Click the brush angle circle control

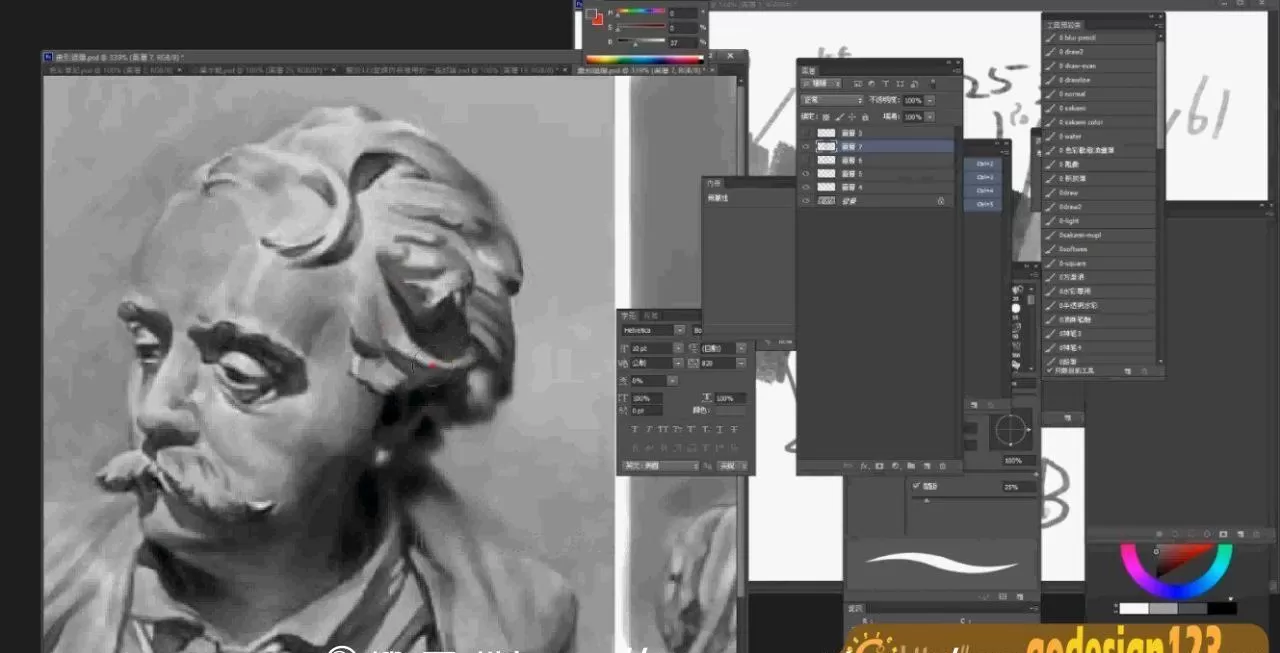point(1012,431)
